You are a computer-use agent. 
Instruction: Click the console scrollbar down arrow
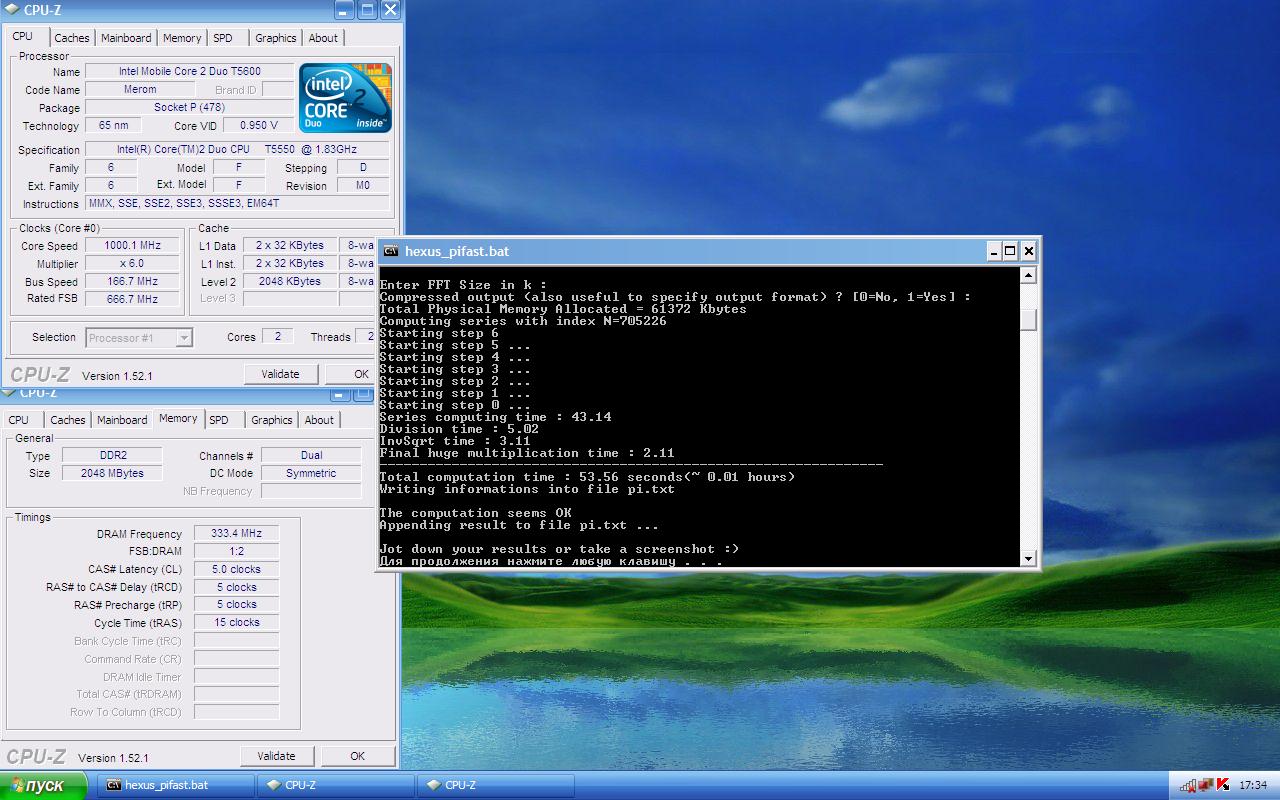coord(1028,558)
